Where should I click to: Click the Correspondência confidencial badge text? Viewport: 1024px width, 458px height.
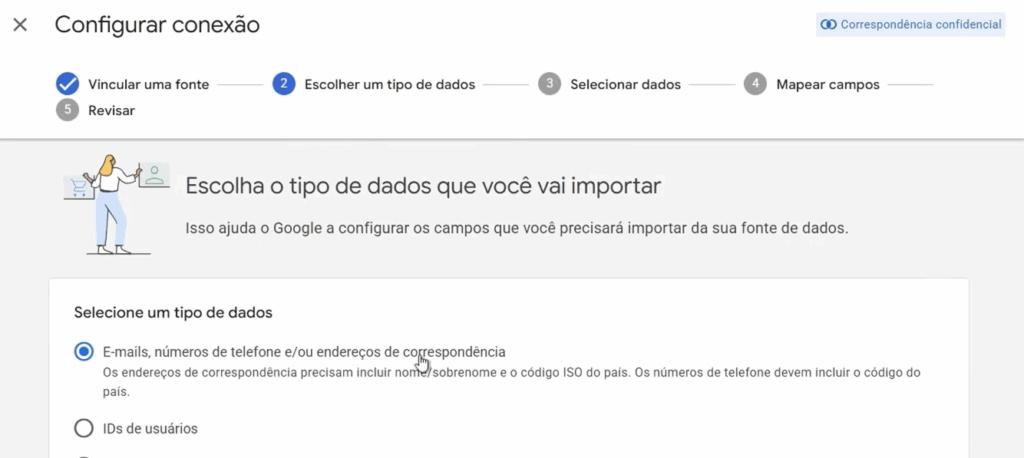[x=920, y=25]
